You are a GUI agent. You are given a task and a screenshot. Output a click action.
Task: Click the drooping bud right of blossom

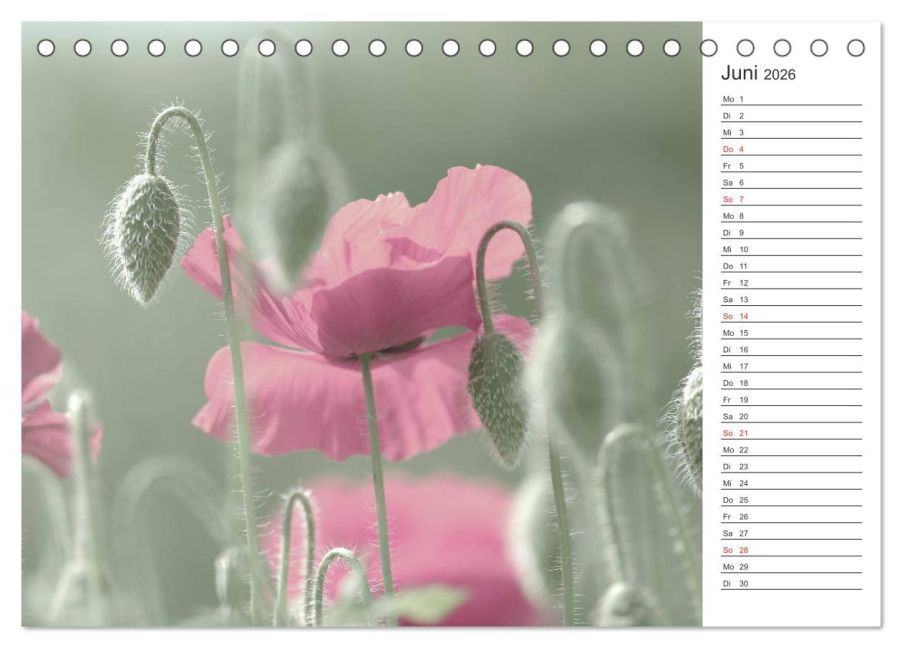point(498,397)
